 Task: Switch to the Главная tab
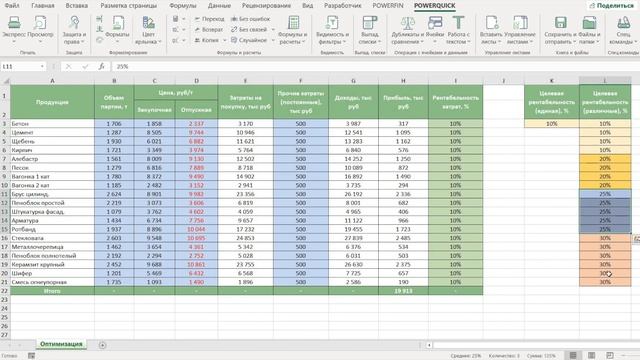click(43, 6)
